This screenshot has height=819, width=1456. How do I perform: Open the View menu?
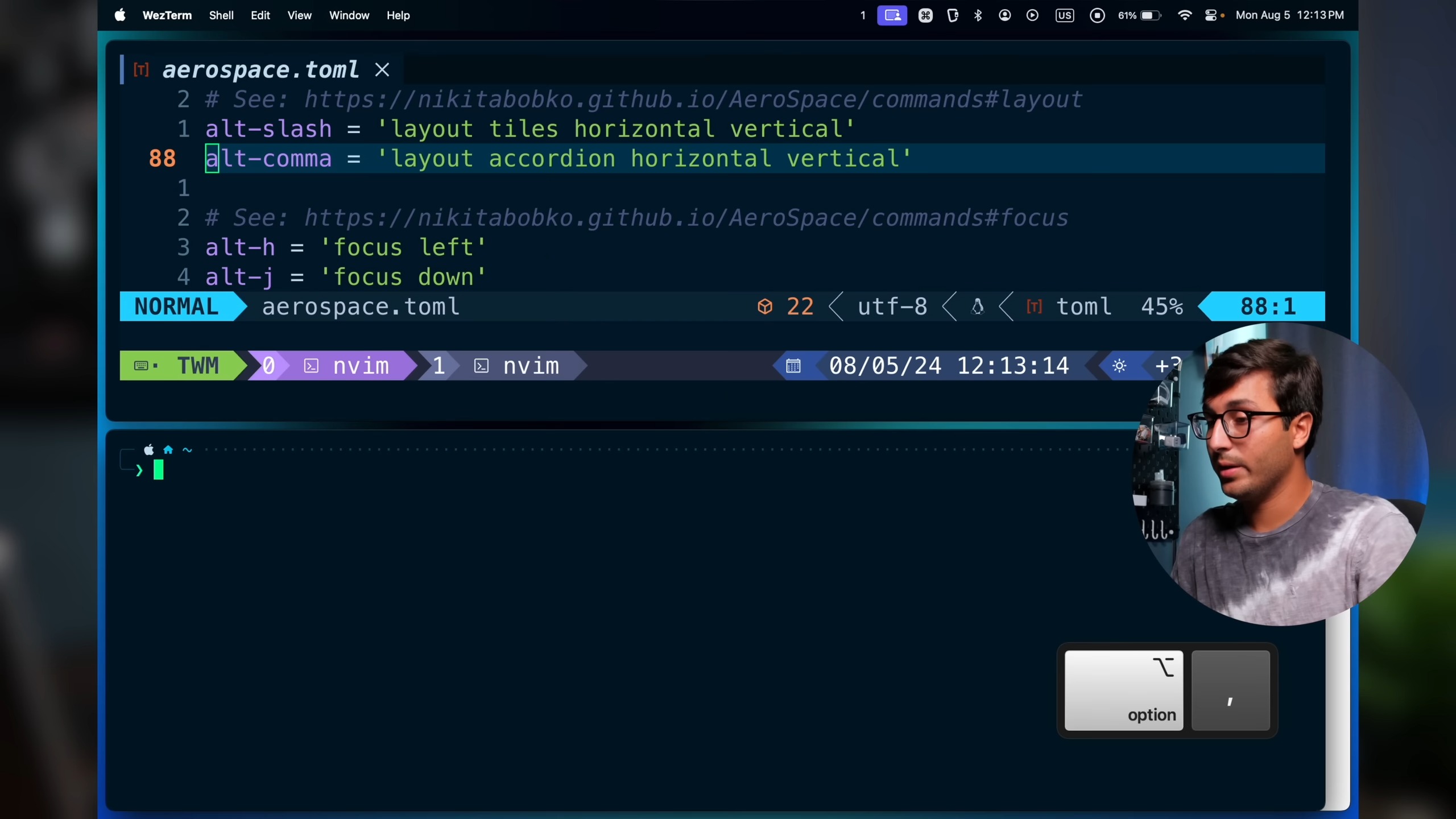299,15
